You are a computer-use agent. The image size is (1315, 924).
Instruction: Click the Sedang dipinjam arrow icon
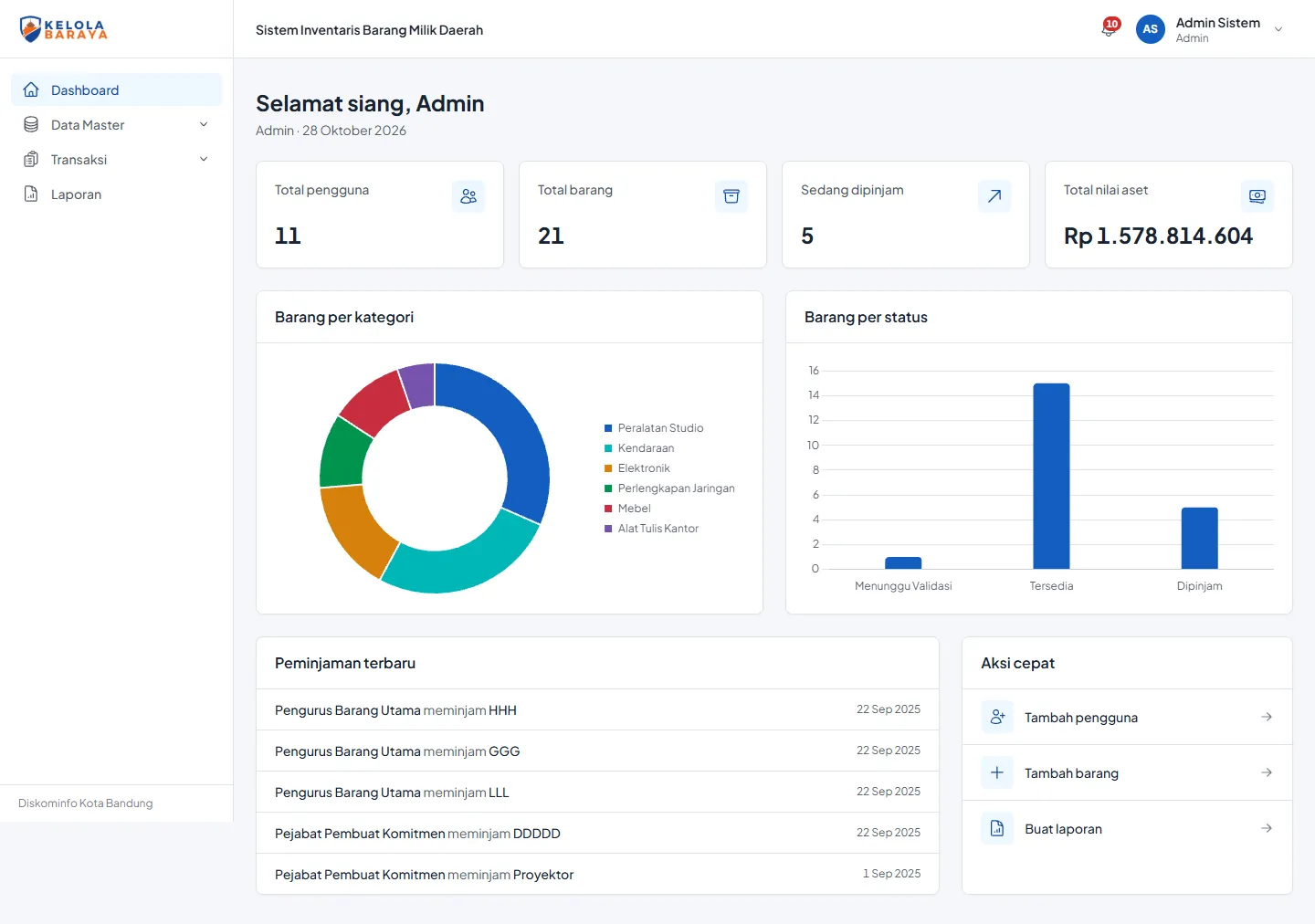click(x=994, y=196)
